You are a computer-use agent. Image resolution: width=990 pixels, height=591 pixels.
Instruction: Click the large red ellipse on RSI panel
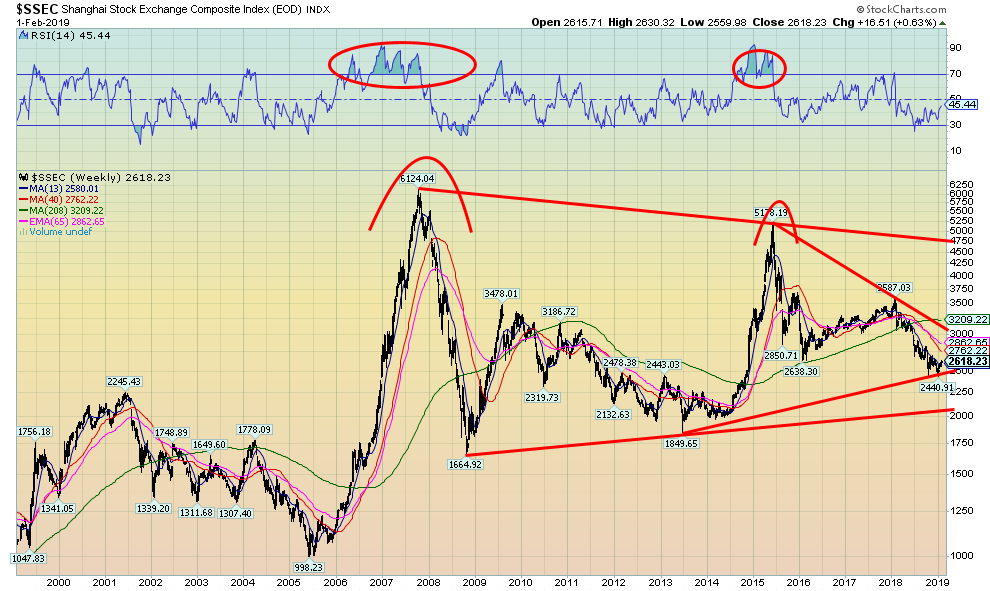[402, 64]
